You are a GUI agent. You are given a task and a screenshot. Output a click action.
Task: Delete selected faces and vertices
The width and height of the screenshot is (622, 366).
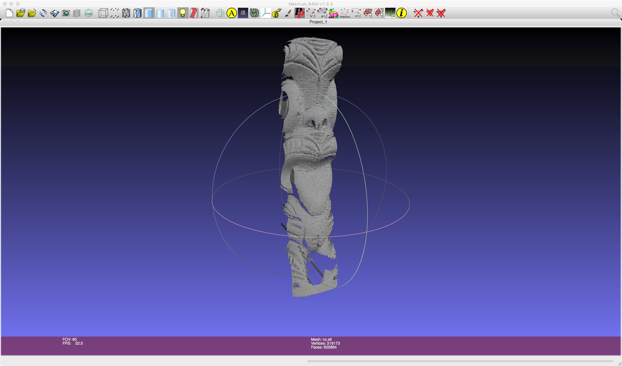pyautogui.click(x=441, y=13)
